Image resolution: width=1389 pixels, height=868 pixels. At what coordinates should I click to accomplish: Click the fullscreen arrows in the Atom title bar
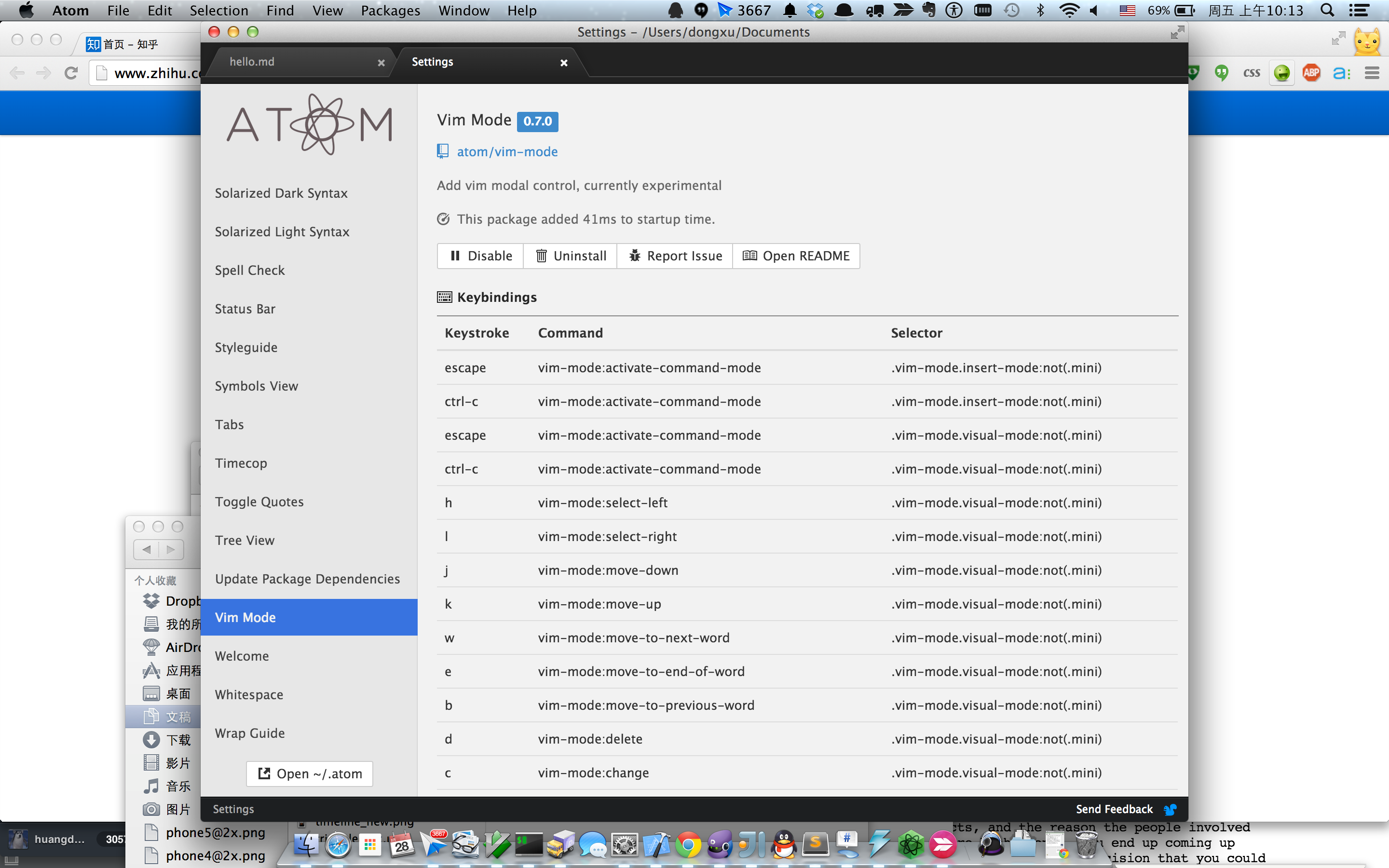pyautogui.click(x=1177, y=32)
